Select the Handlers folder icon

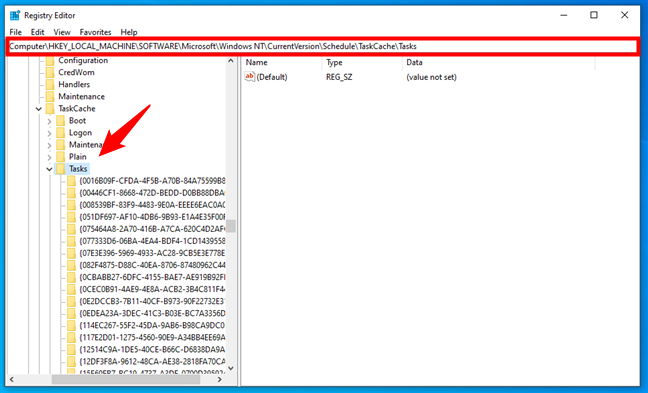50,85
